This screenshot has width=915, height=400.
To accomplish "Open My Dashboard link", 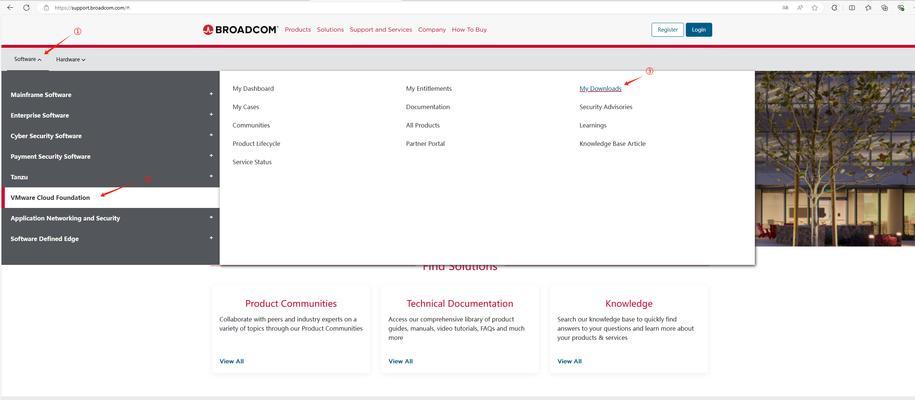I will click(x=253, y=89).
